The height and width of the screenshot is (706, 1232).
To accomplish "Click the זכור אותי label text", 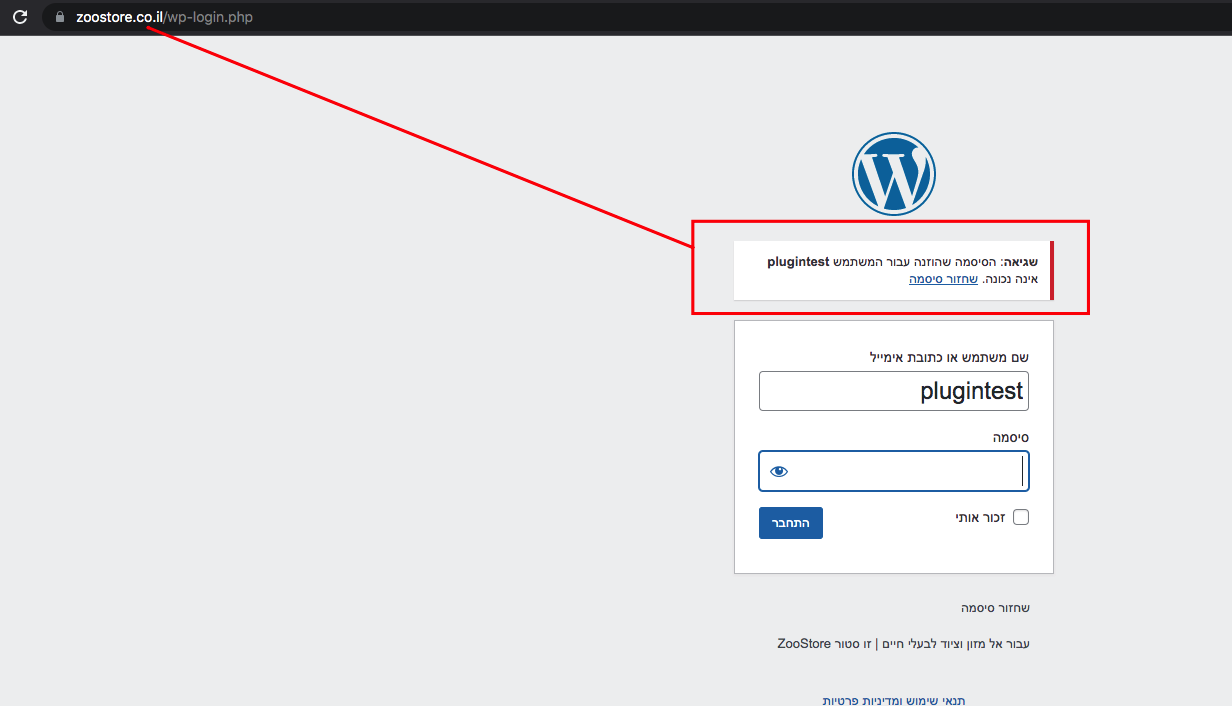I will (x=981, y=517).
